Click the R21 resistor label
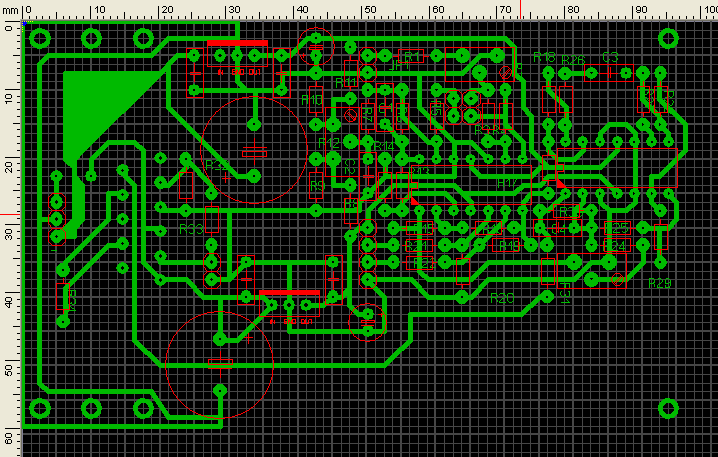The width and height of the screenshot is (718, 457). tap(417, 245)
